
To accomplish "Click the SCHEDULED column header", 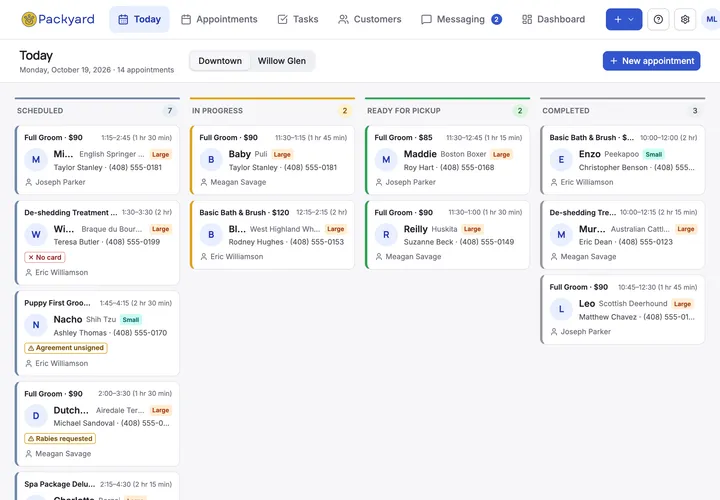I will [40, 111].
